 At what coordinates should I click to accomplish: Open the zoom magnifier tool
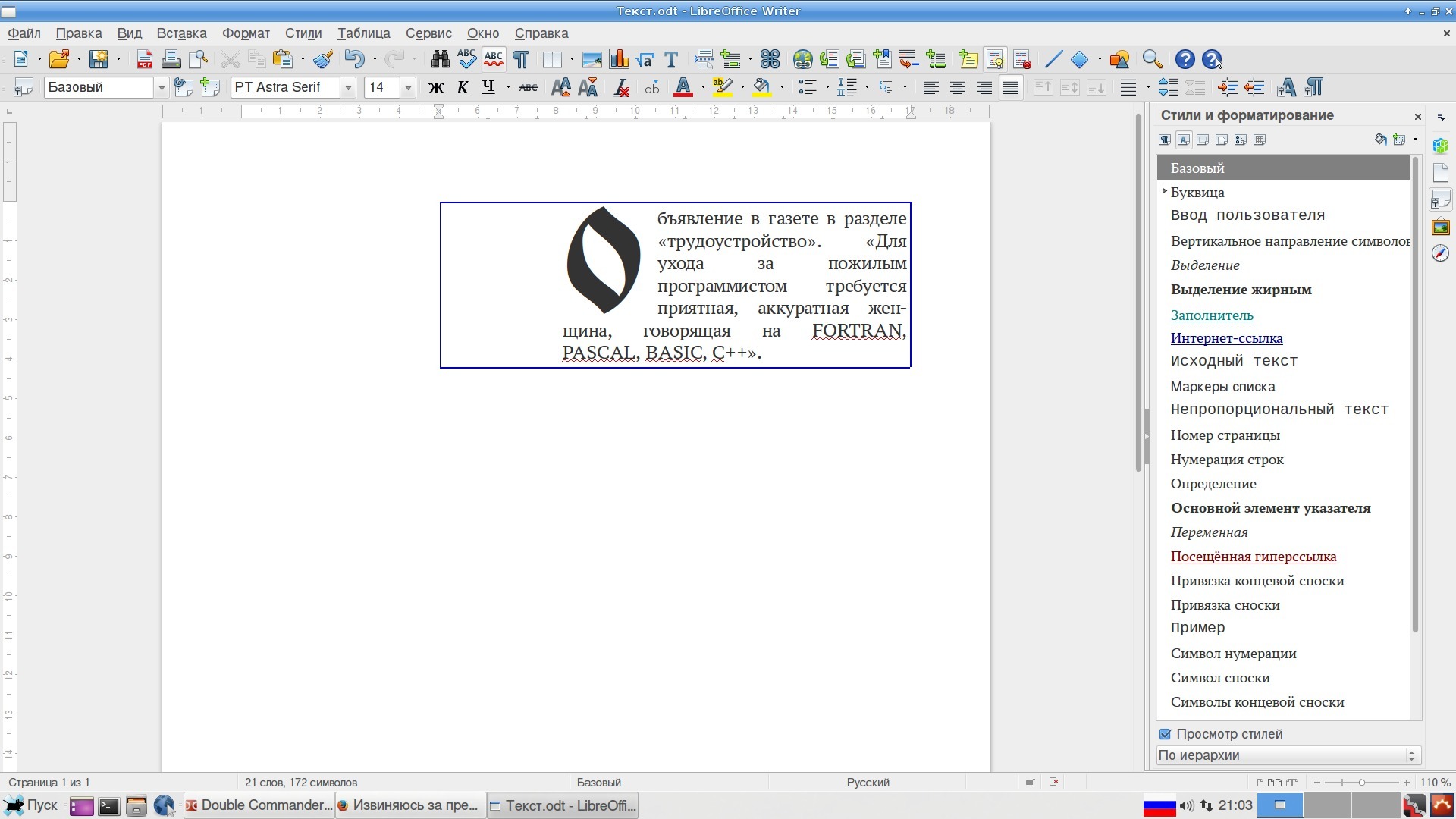point(1152,59)
